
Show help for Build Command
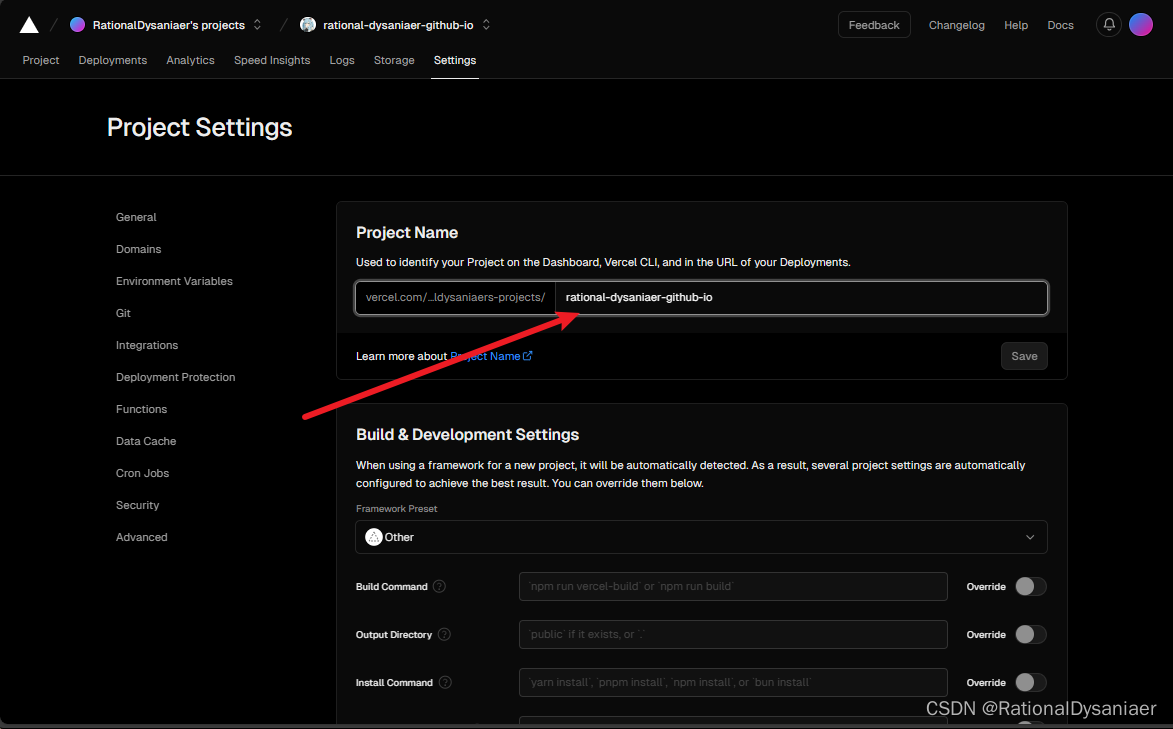439,587
